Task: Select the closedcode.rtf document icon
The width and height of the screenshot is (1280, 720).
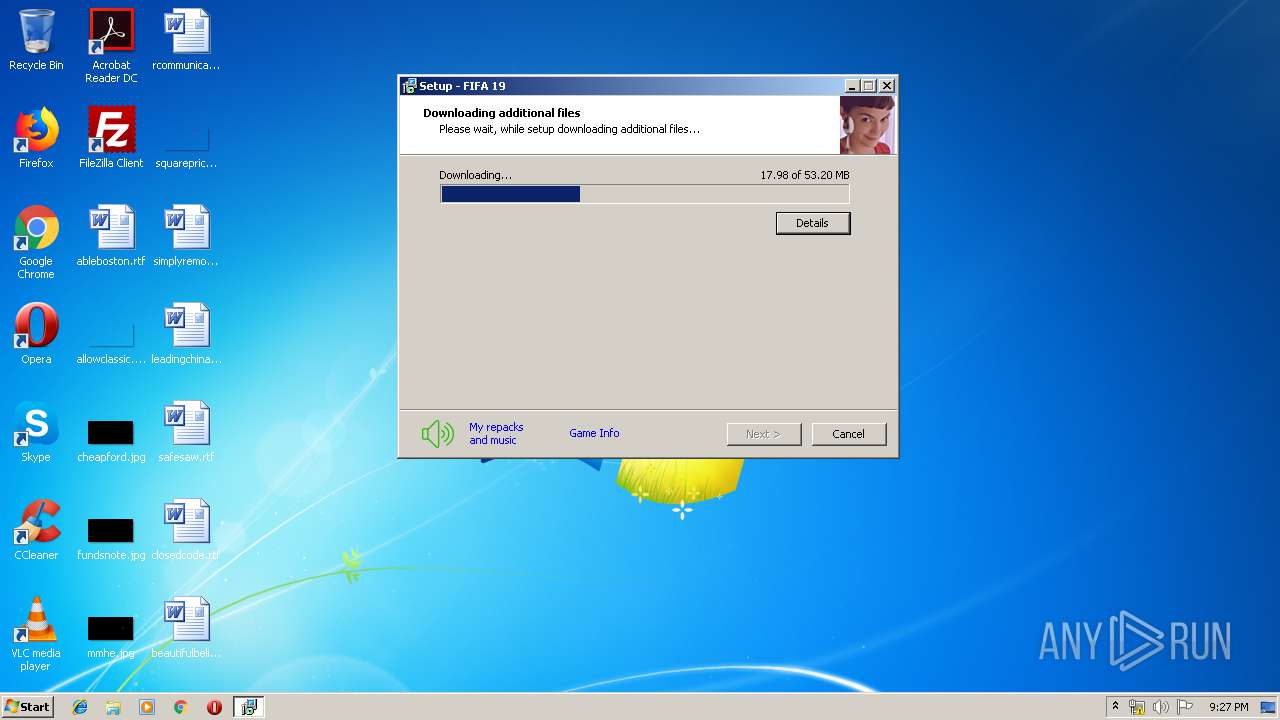Action: coord(186,530)
